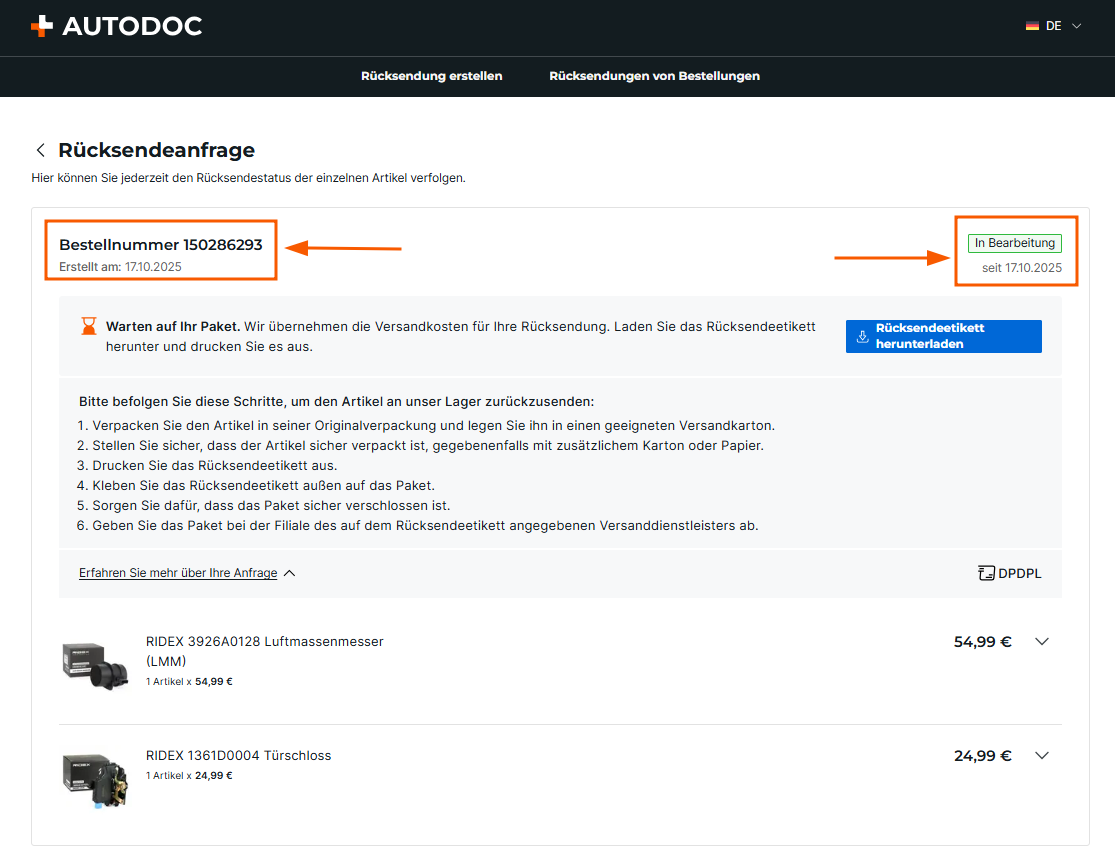This screenshot has width=1115, height=859.
Task: Click the Erfahren Sie mehr über Ihre Anfrage link
Action: tap(178, 573)
